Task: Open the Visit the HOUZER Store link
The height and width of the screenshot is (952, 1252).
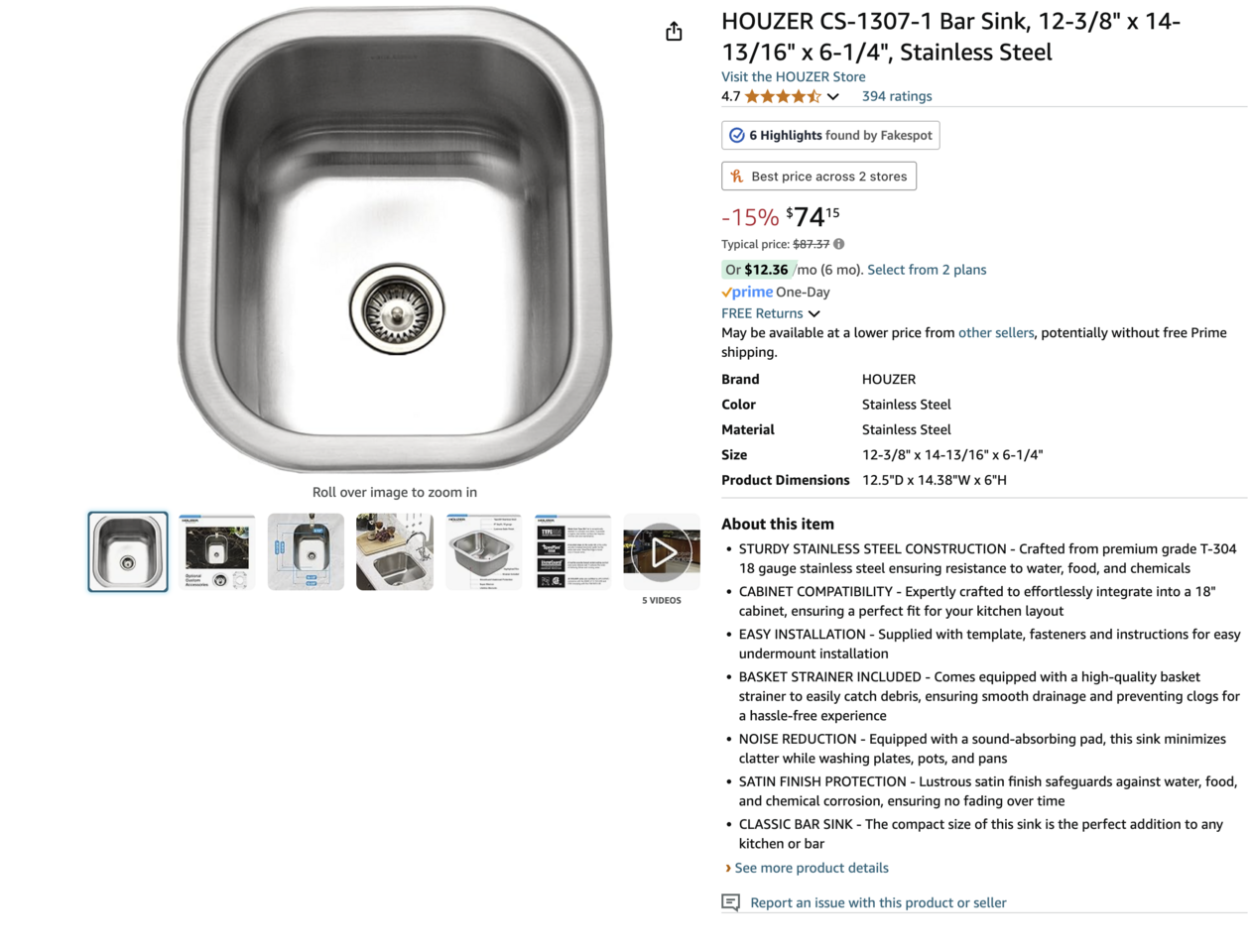Action: (x=793, y=76)
